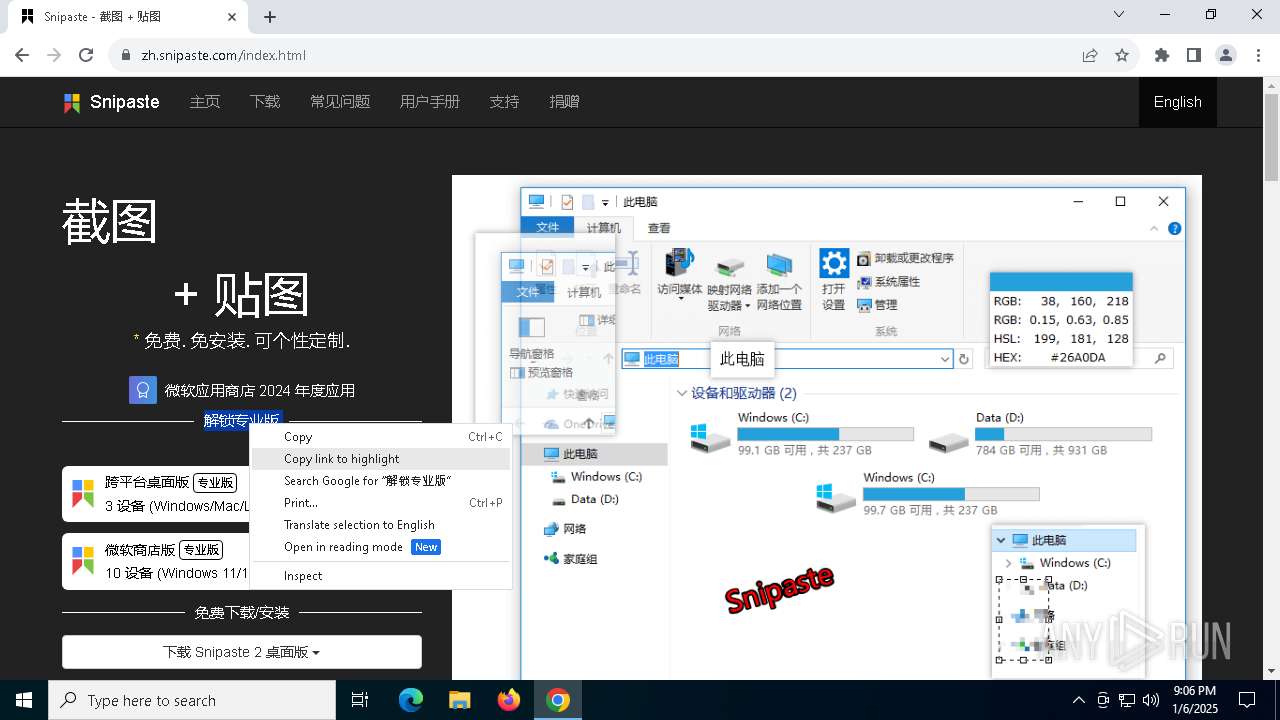The image size is (1280, 720).
Task: Click the Snipaste demo screenshot image
Action: tap(826, 428)
